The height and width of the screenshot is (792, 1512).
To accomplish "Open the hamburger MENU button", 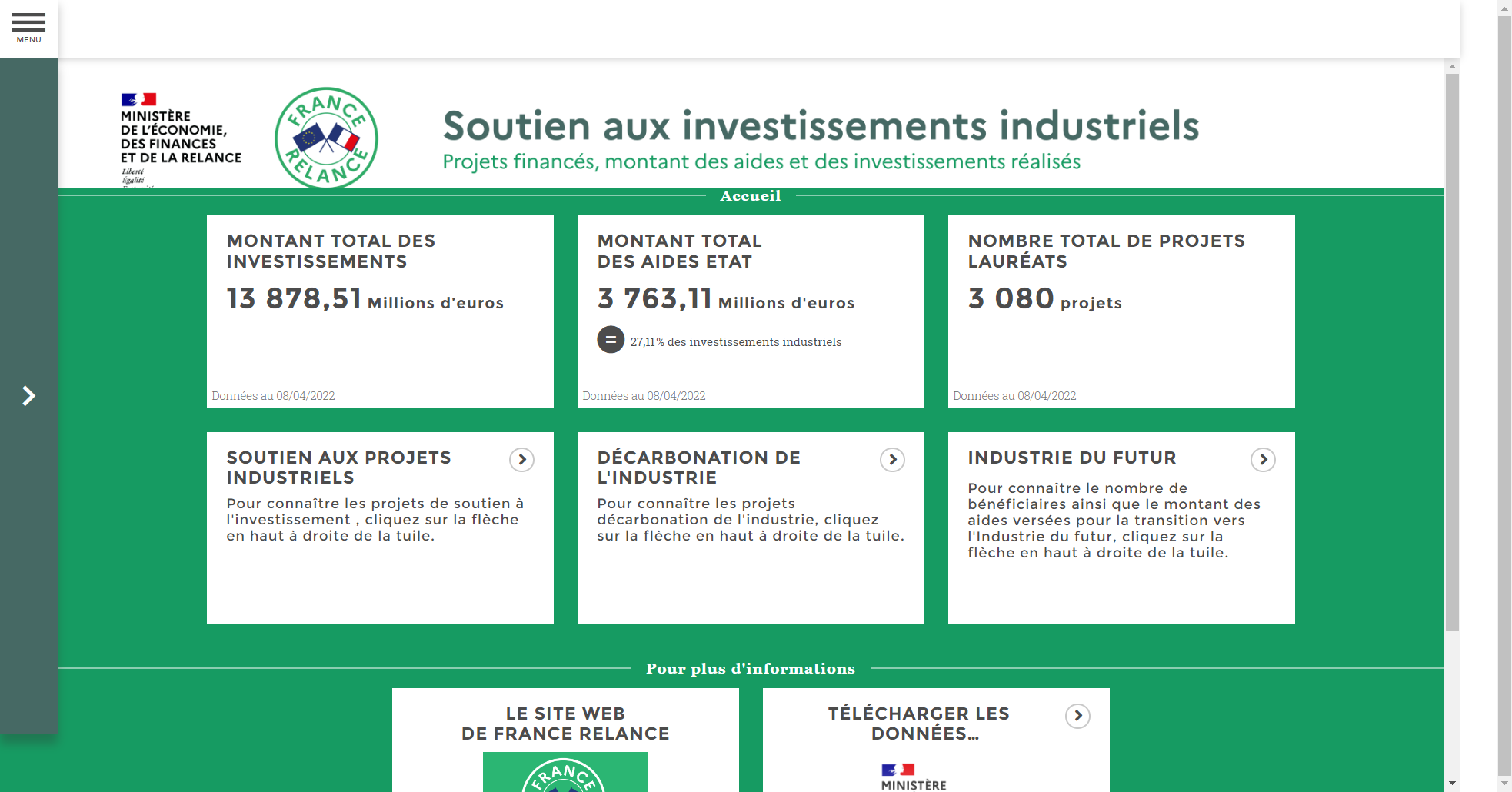I will tap(28, 28).
